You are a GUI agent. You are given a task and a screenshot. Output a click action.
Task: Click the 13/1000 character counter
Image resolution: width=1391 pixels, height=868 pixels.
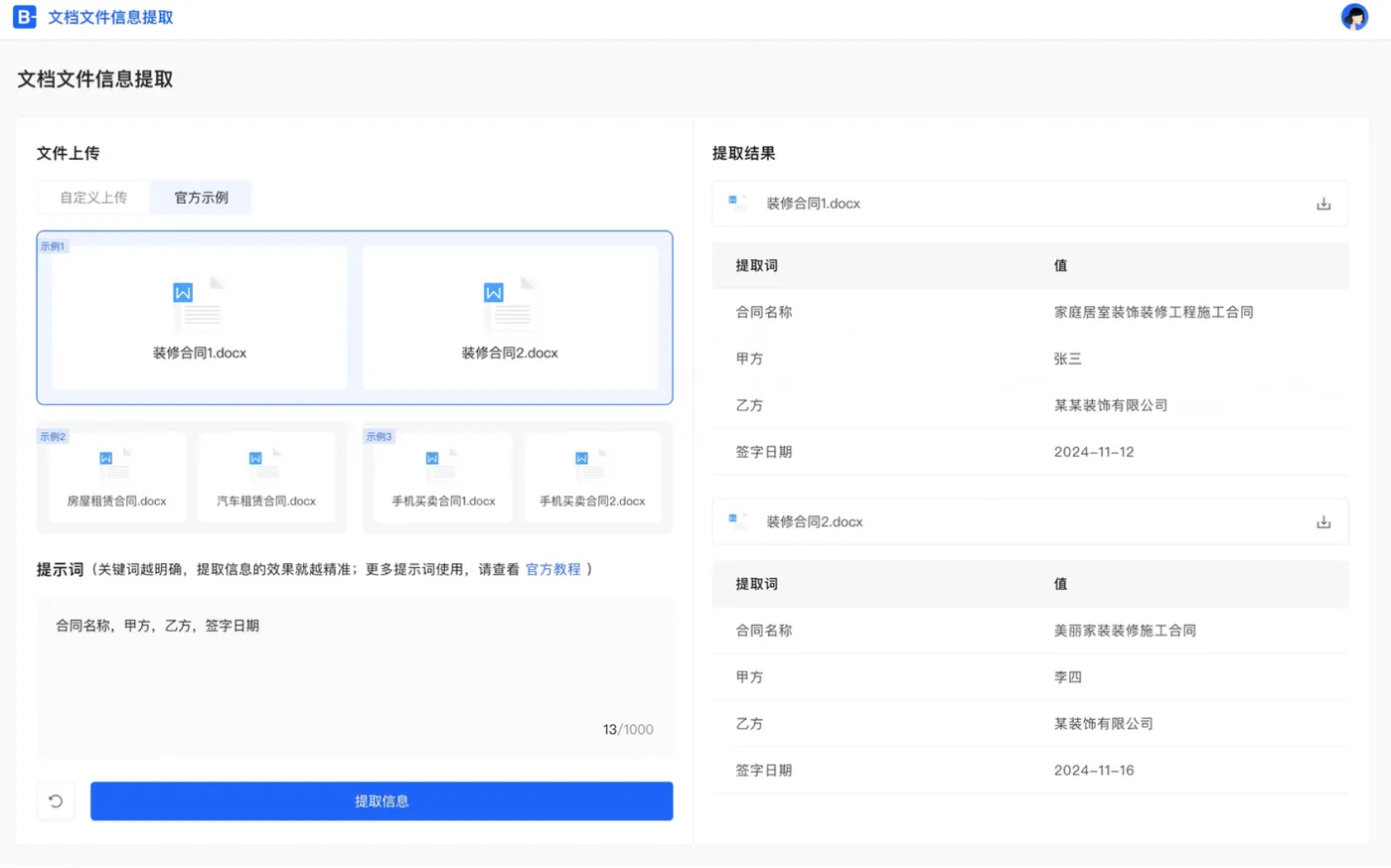point(628,729)
